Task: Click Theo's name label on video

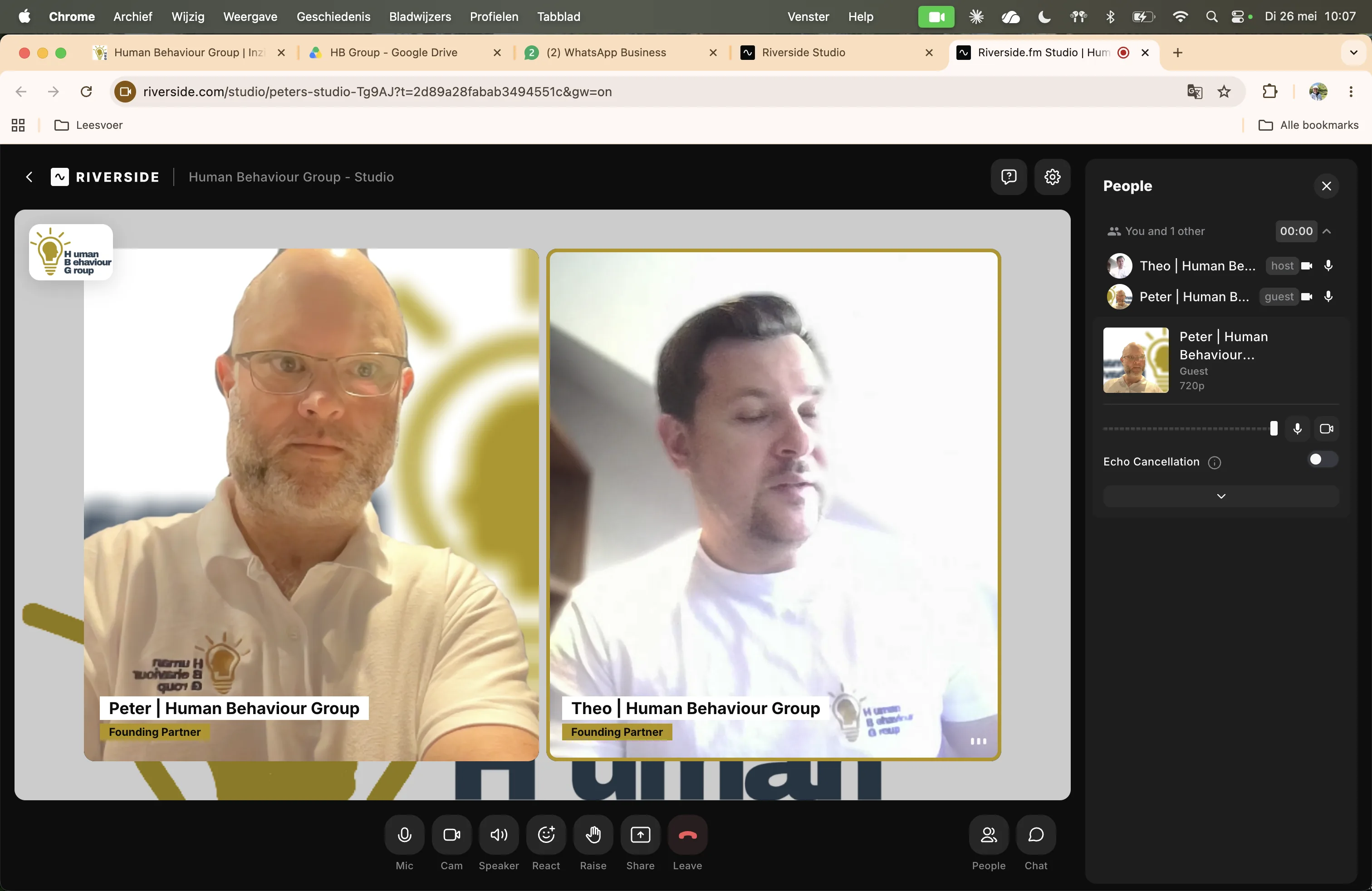Action: point(695,708)
